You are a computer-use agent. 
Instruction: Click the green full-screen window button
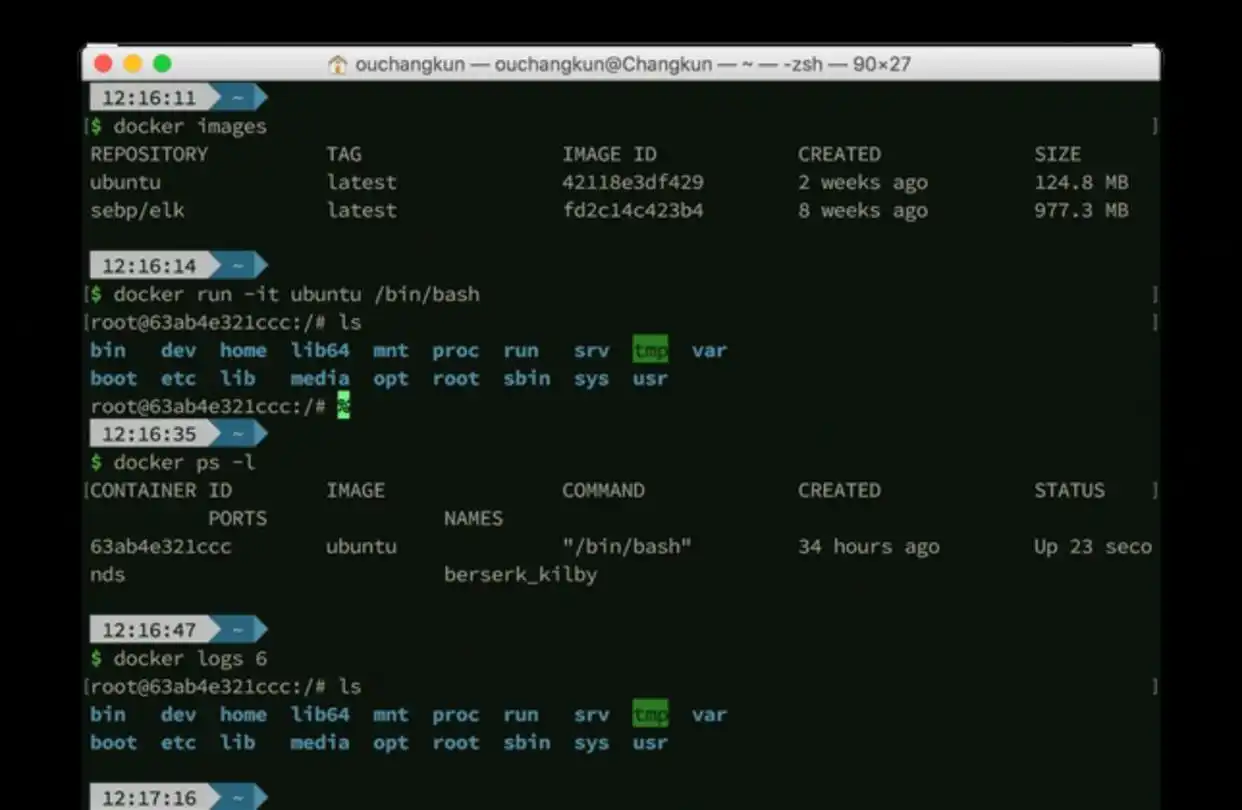[x=162, y=64]
